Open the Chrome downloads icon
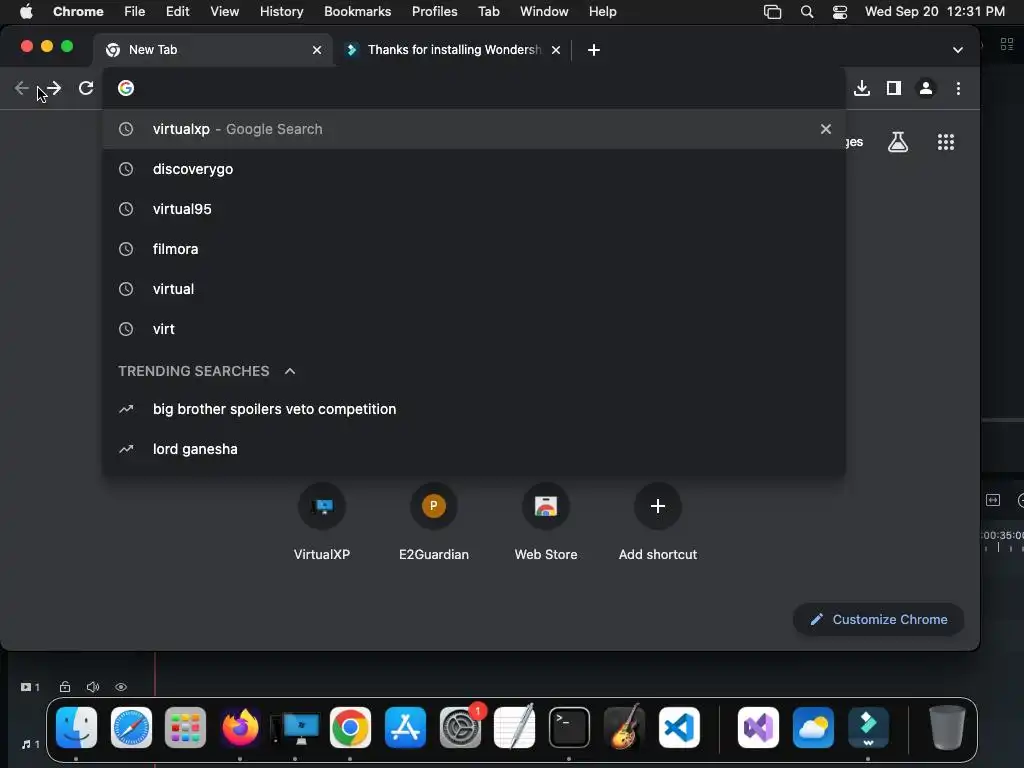Screen dimensions: 1024x768 [x=862, y=88]
